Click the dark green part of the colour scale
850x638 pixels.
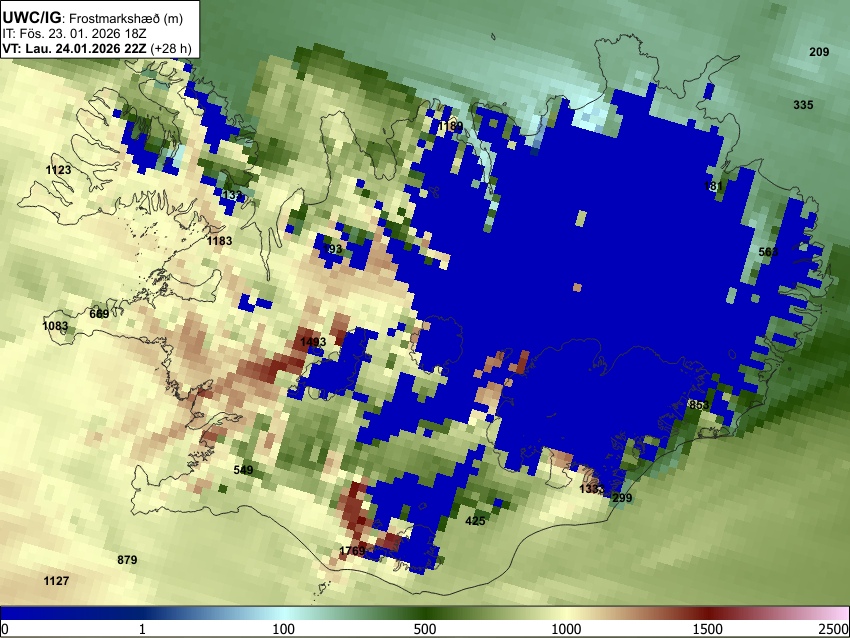425,613
